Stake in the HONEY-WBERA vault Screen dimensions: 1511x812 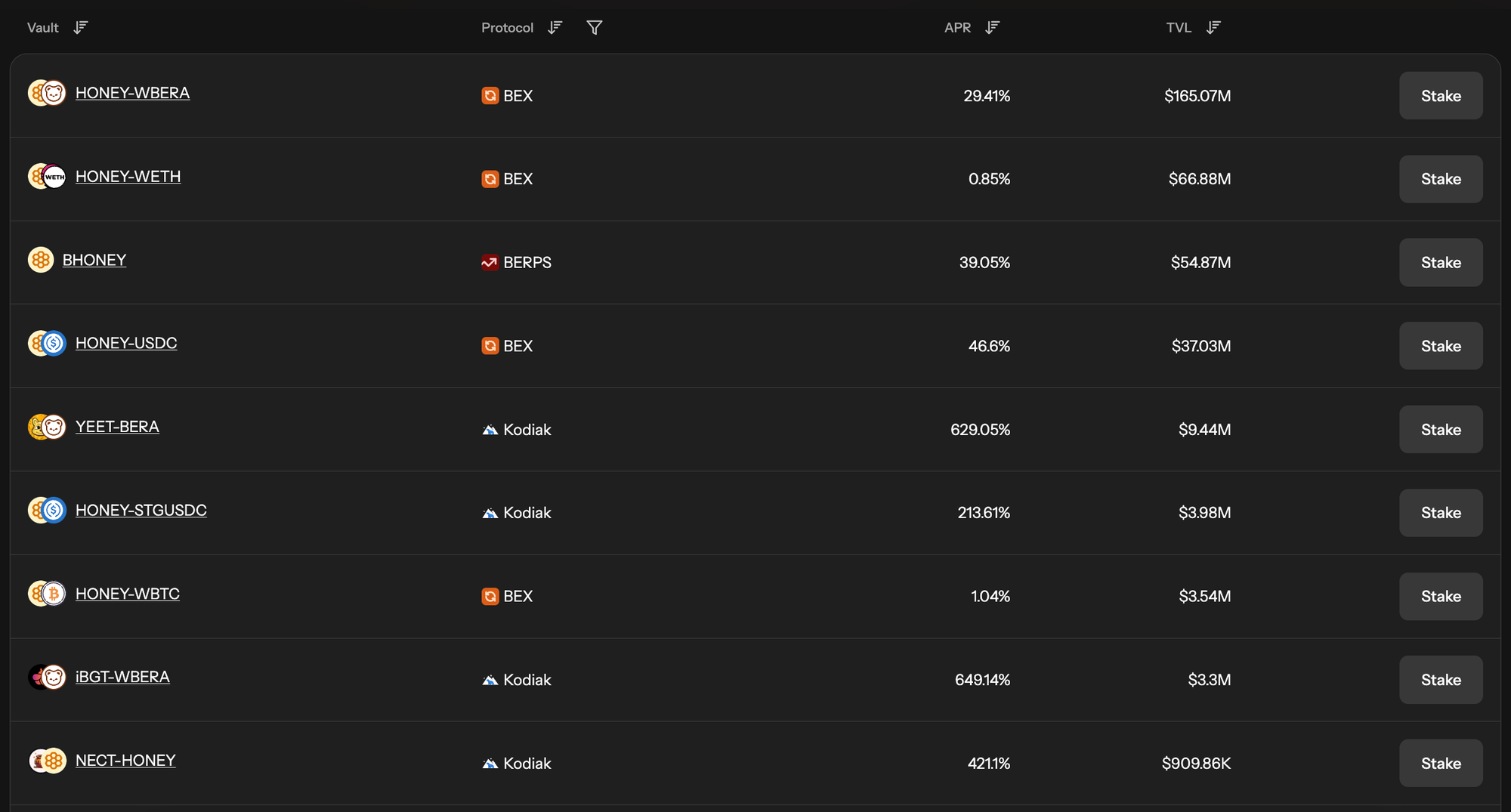[x=1440, y=96]
